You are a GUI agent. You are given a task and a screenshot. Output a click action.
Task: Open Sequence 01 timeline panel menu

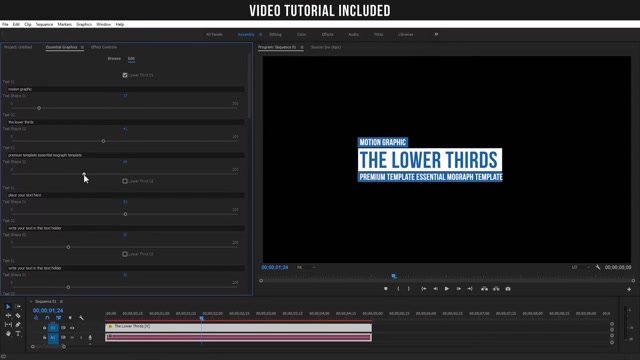coord(61,302)
